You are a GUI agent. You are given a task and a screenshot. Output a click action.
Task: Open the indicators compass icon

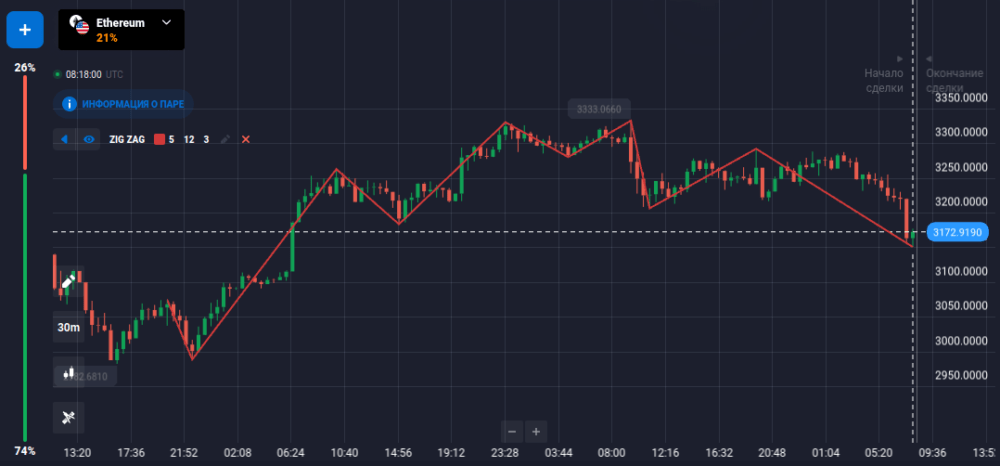pyautogui.click(x=68, y=416)
